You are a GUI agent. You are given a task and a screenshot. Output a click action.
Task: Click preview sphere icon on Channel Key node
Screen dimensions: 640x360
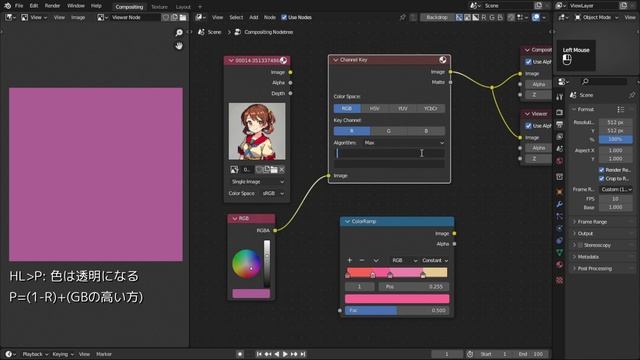442,60
